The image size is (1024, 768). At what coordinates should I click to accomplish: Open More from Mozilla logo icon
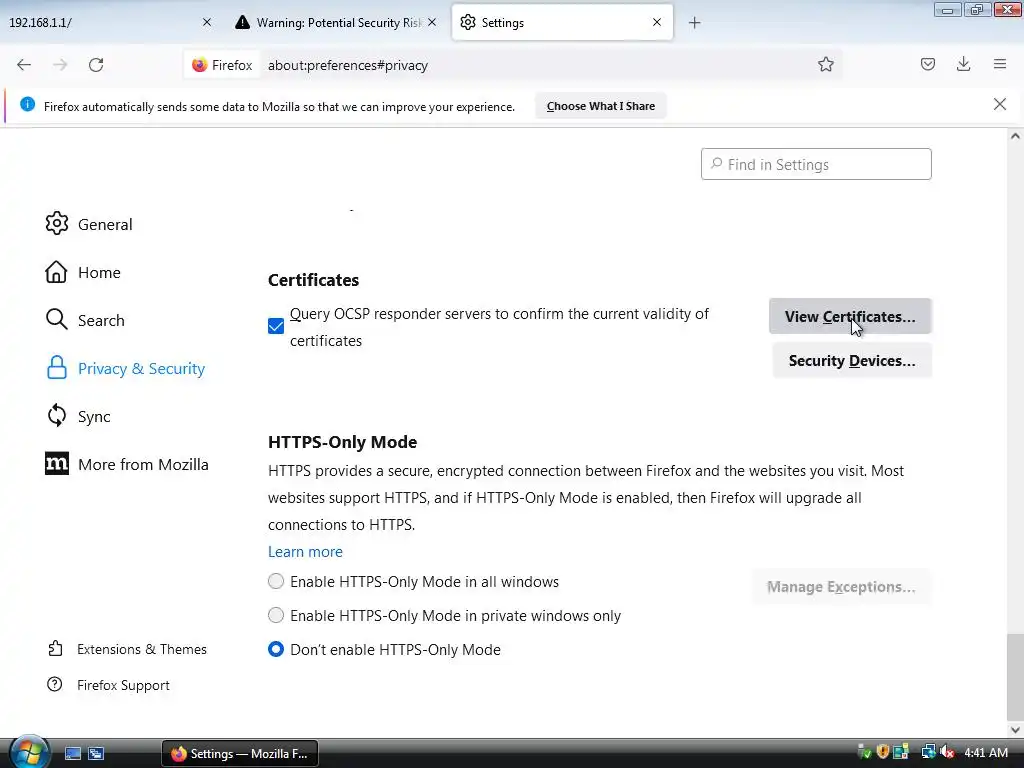56,464
